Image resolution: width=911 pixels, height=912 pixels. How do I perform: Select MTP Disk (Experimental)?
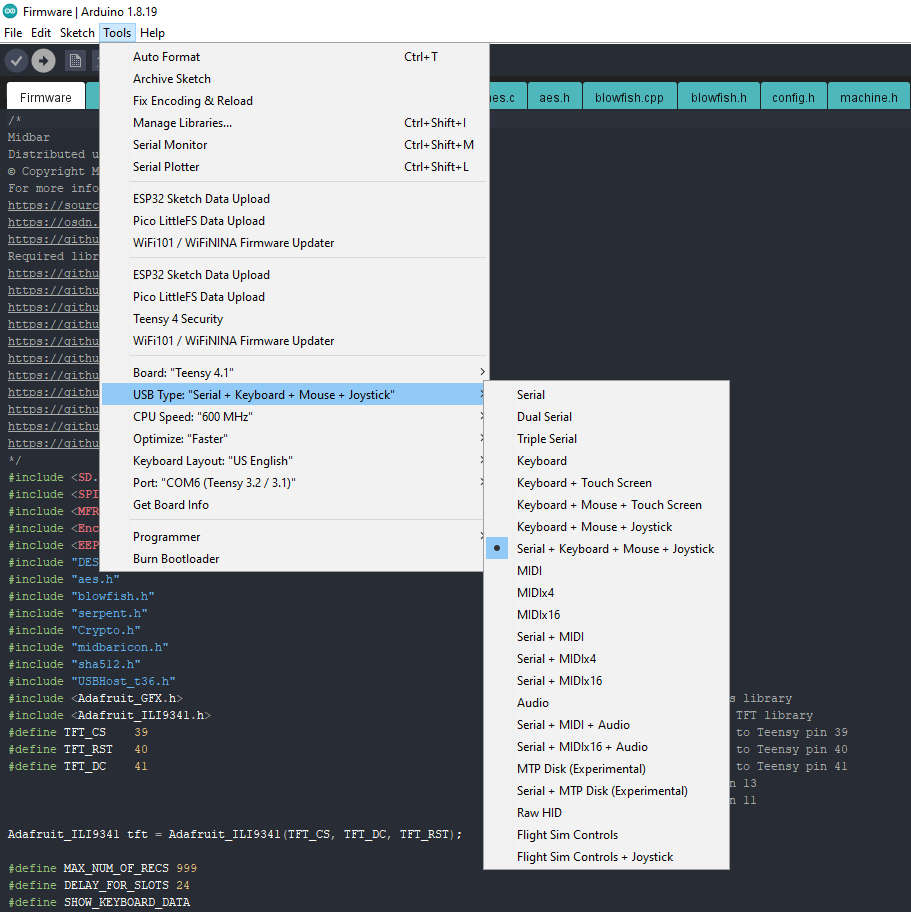[x=606, y=770]
